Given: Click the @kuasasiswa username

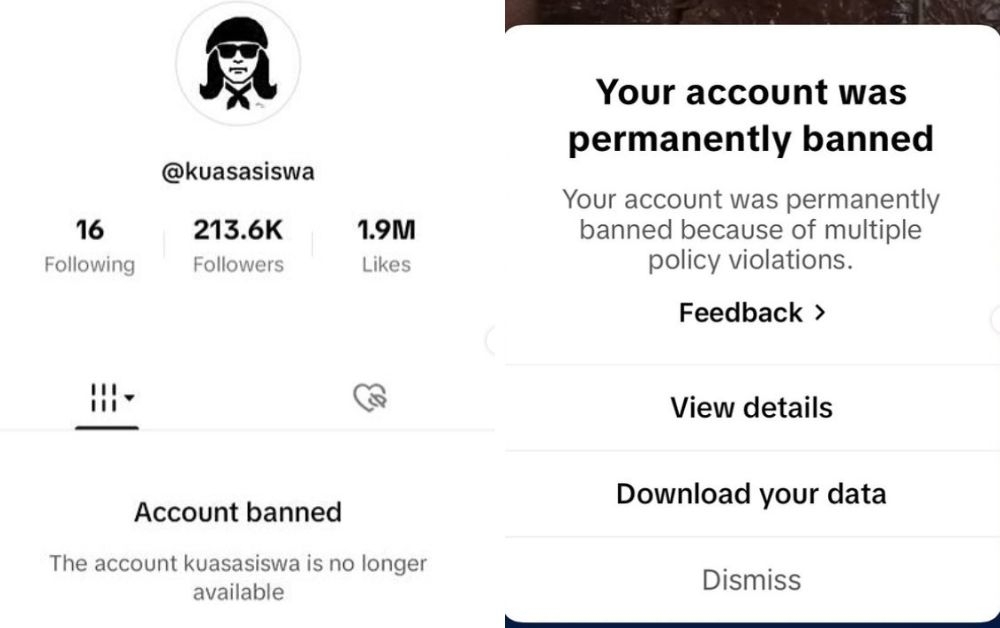Looking at the screenshot, I should [238, 171].
